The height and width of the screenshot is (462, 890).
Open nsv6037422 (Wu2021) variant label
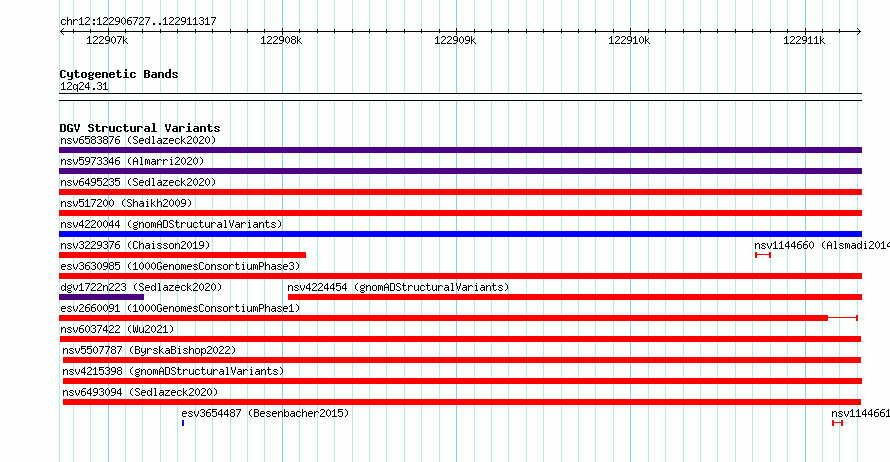117,329
